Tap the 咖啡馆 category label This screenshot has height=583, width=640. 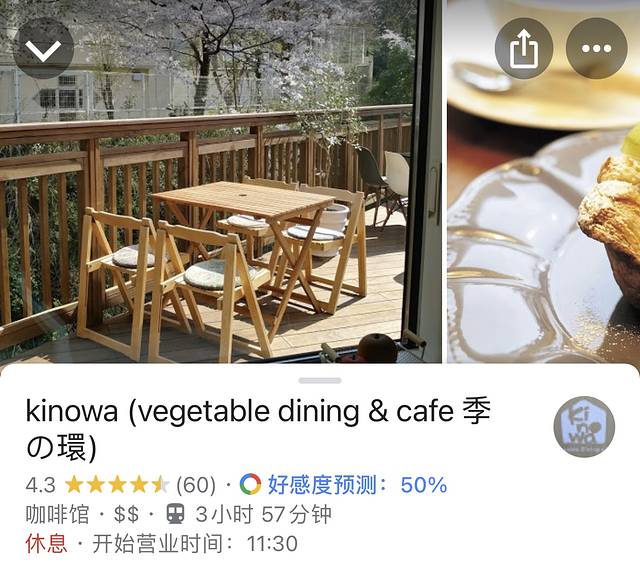coord(57,514)
